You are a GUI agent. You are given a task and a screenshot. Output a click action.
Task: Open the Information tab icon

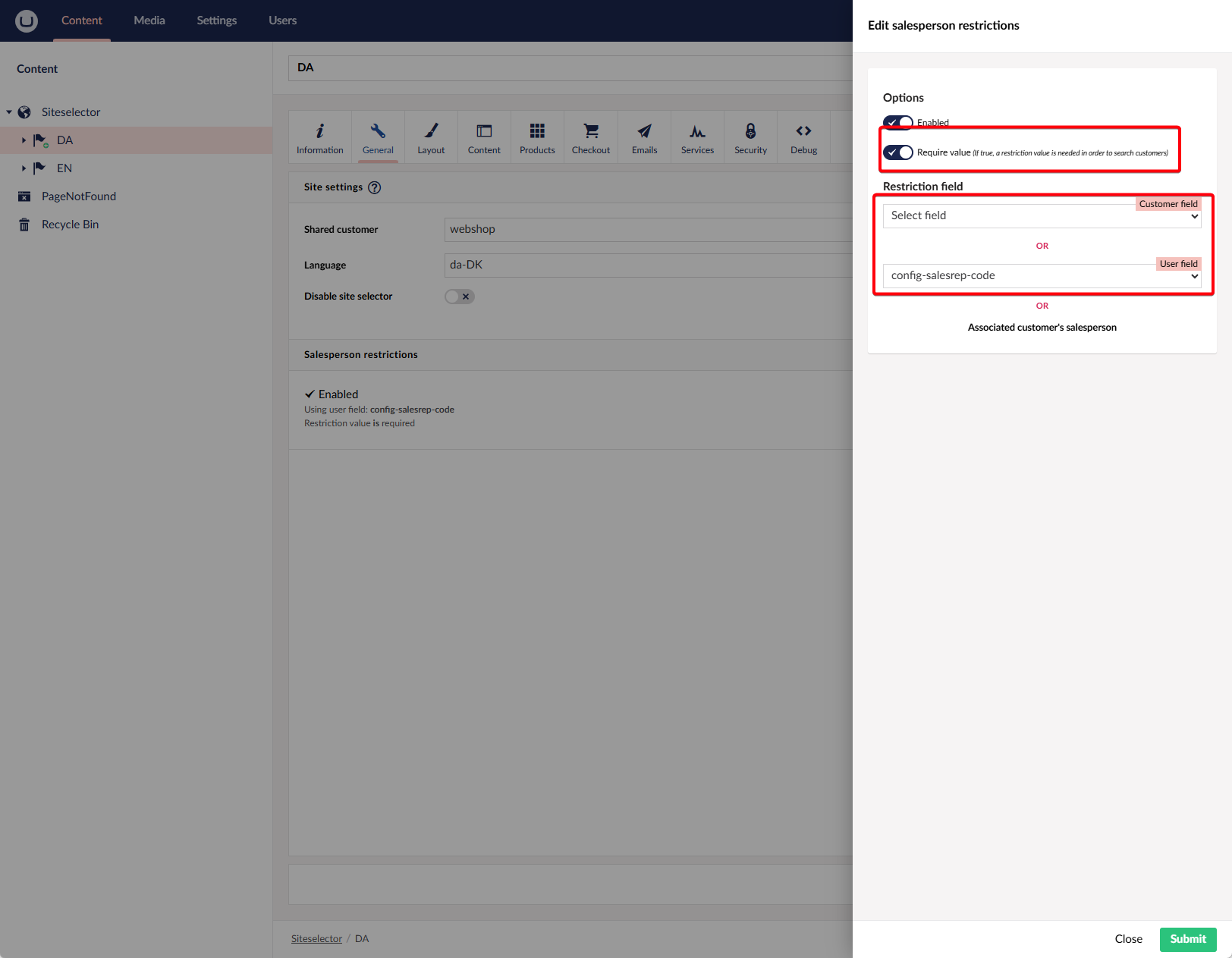(319, 131)
